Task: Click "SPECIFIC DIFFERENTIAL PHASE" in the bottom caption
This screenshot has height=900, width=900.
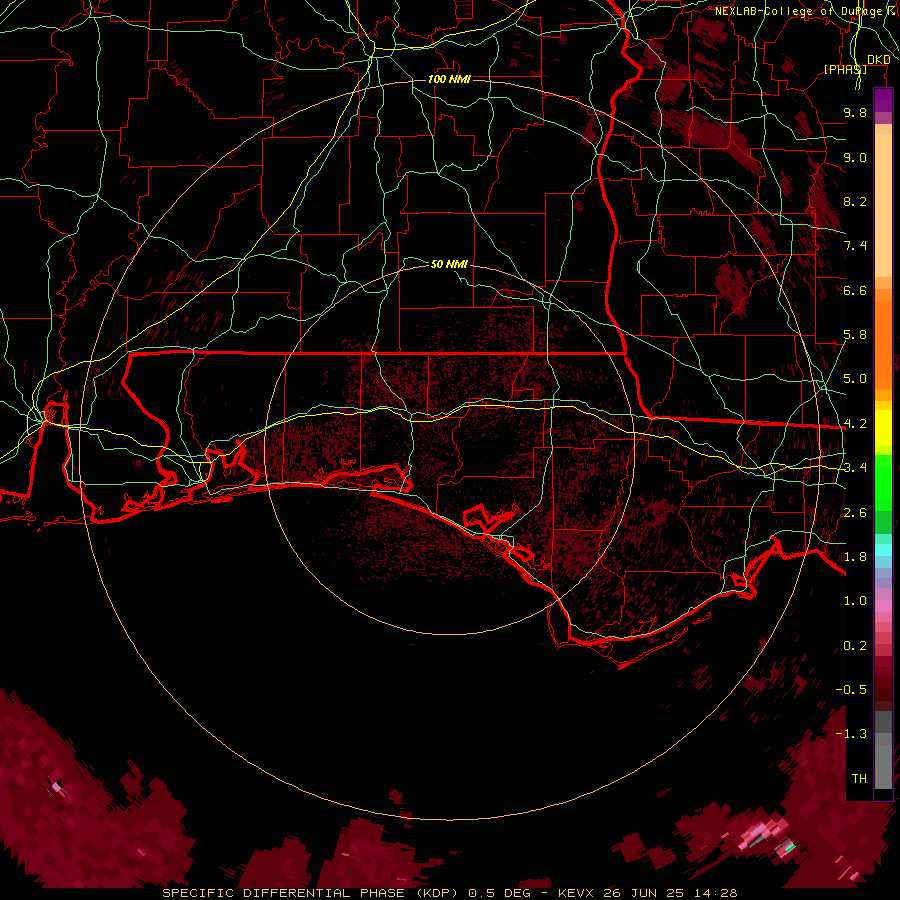Action: (285, 893)
